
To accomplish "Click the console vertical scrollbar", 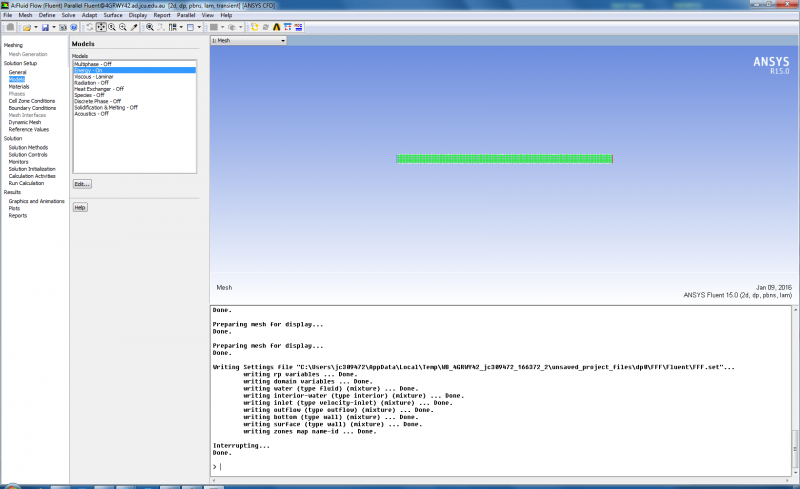I will click(795, 391).
